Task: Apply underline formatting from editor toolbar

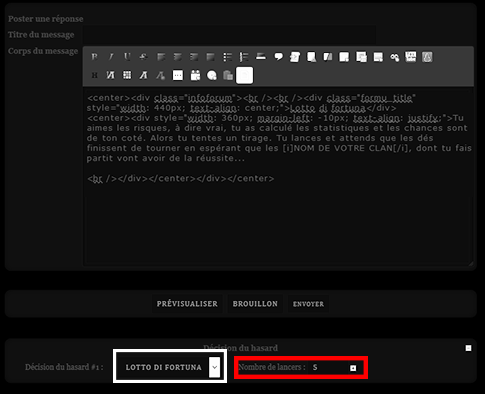Action: pos(127,57)
